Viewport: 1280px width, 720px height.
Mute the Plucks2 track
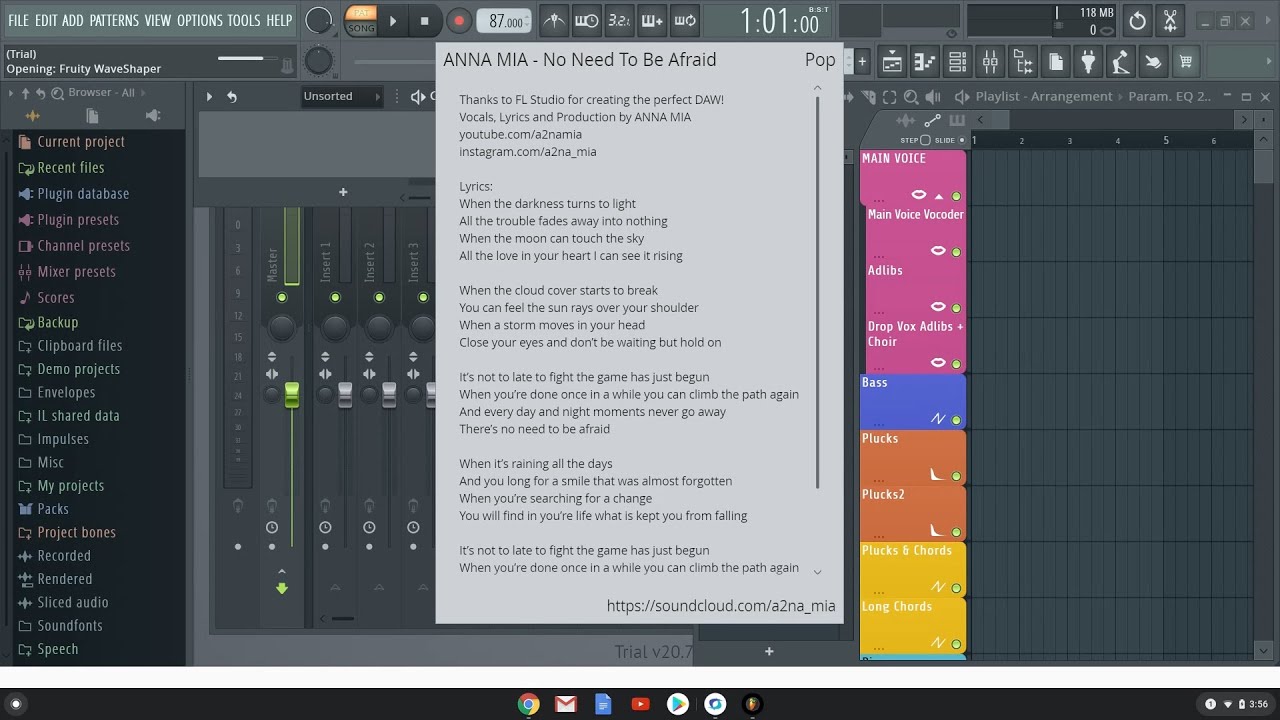tap(956, 532)
